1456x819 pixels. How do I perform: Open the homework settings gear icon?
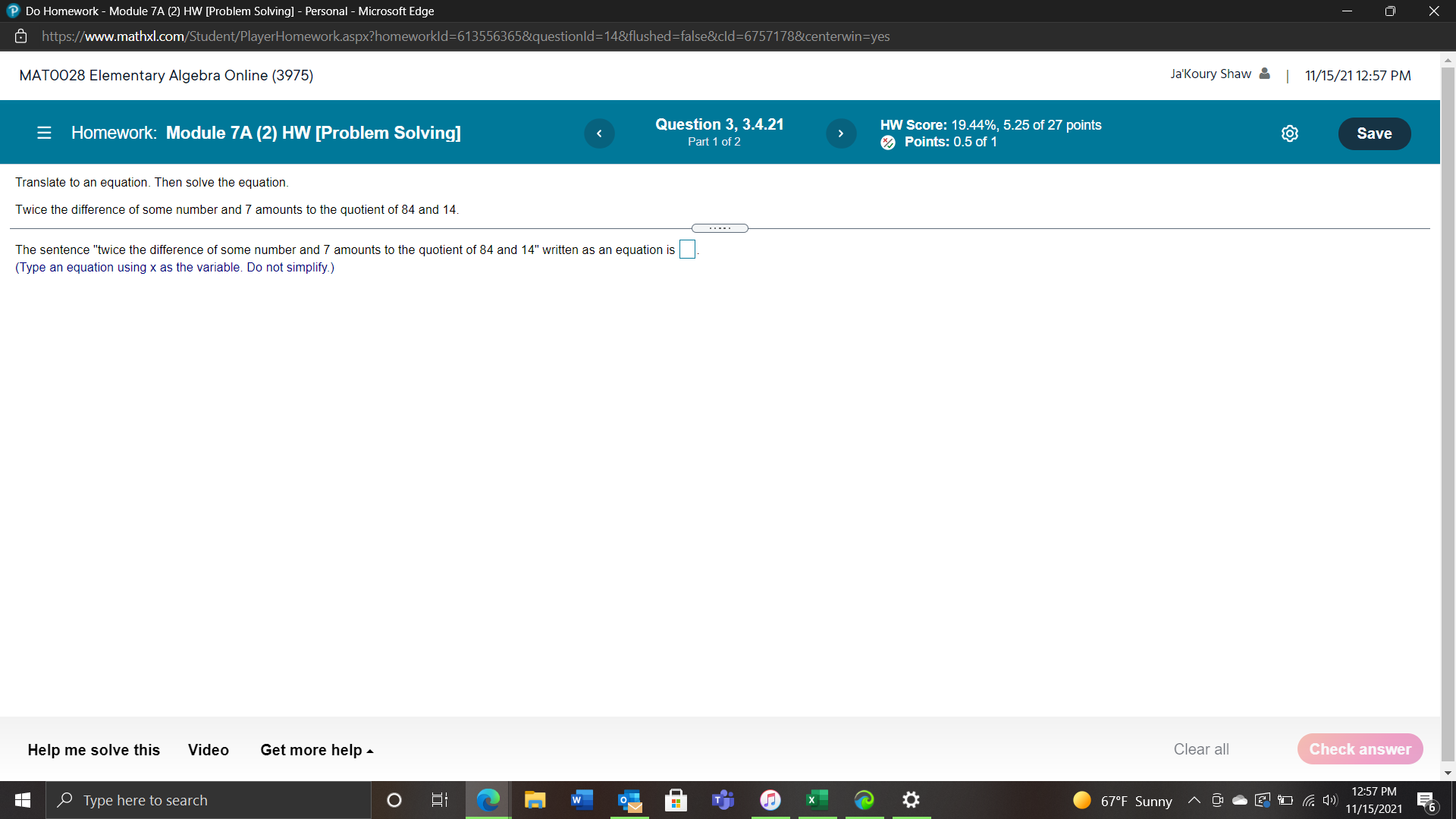coord(1290,133)
